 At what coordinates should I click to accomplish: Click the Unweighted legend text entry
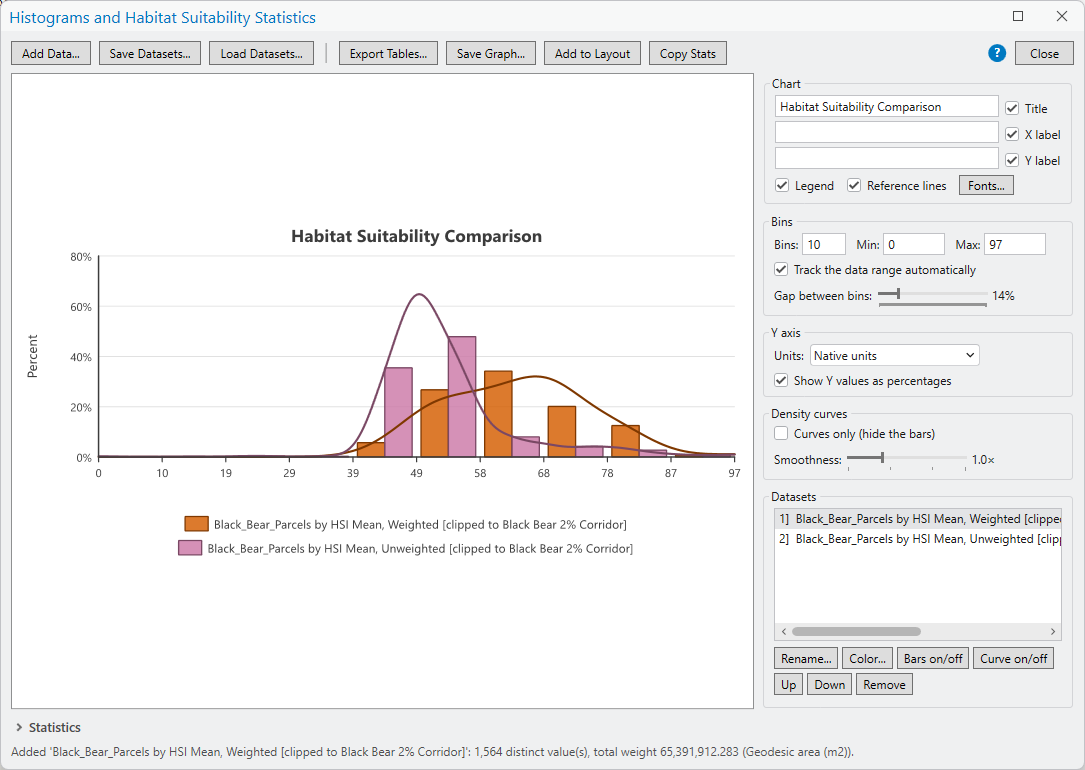click(x=420, y=549)
